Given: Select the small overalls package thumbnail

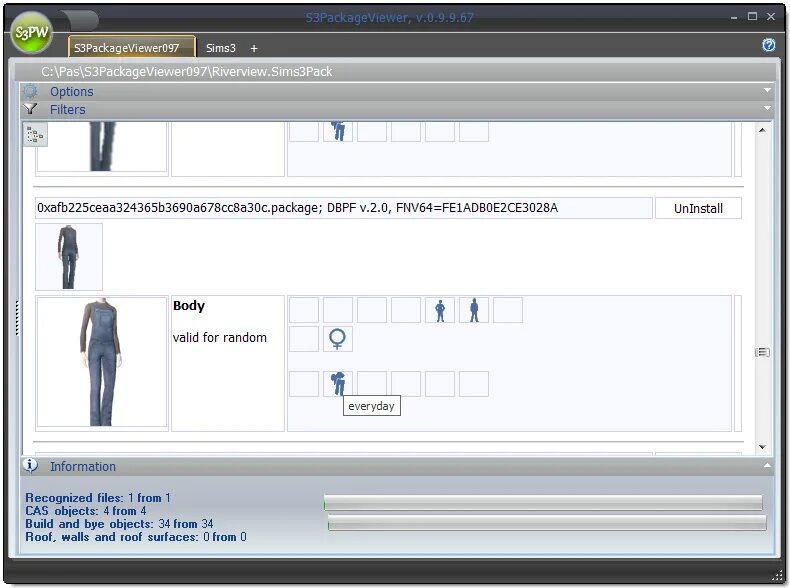Looking at the screenshot, I should click(x=69, y=256).
